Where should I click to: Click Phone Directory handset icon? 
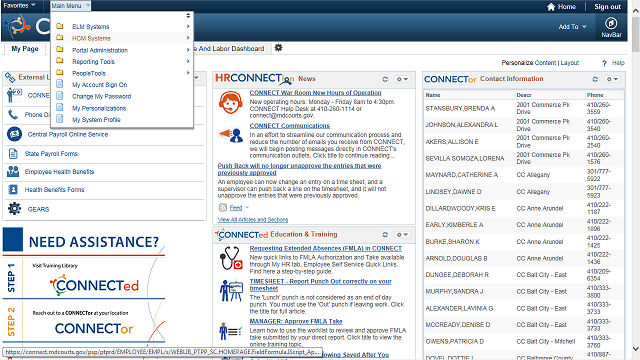[13, 115]
